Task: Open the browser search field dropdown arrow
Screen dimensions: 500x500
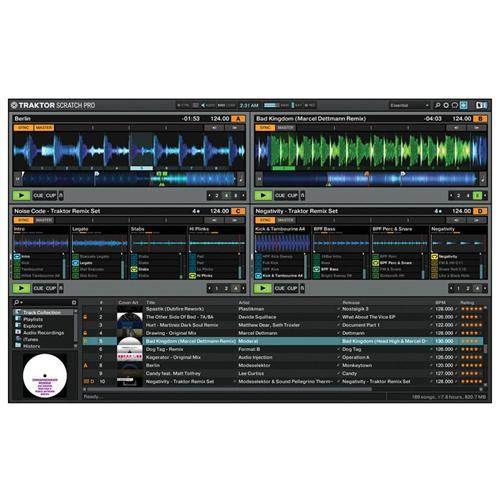Action: [x=21, y=303]
